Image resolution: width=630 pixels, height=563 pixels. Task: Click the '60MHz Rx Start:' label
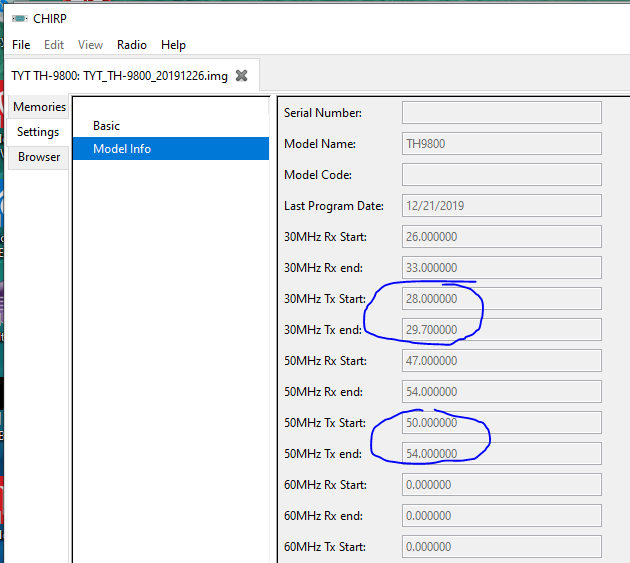point(325,485)
